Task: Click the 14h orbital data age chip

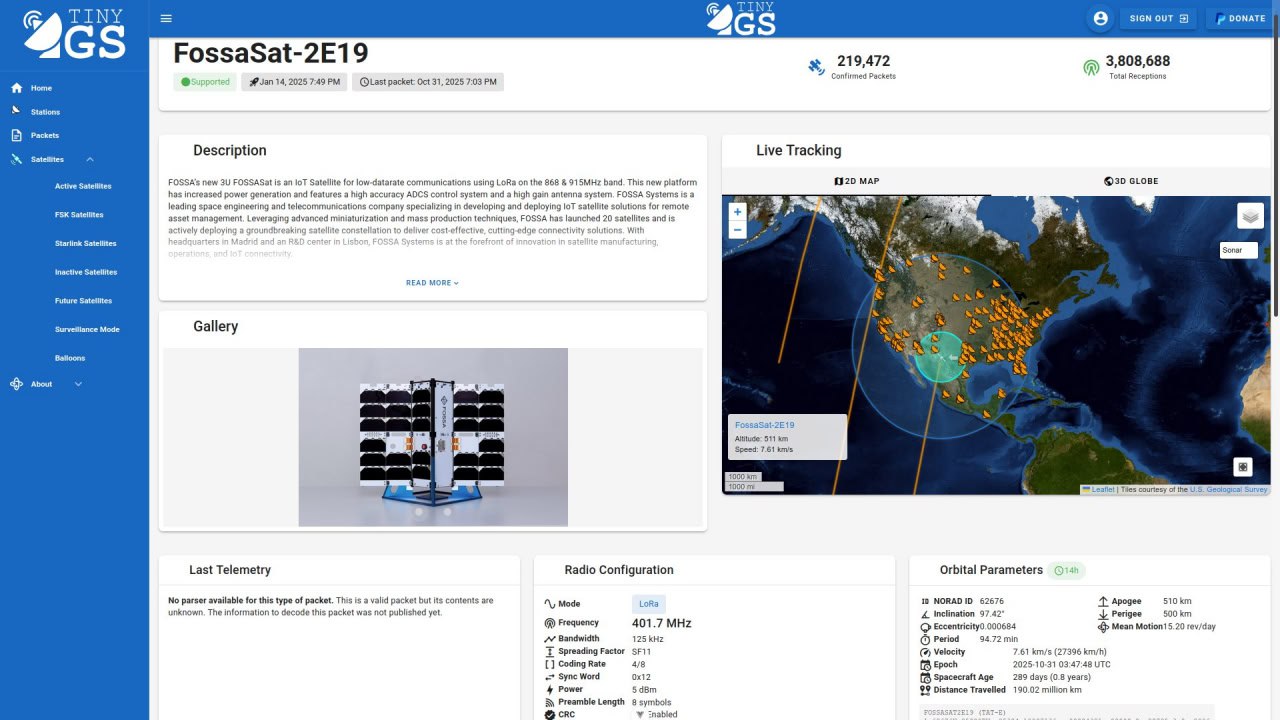Action: point(1066,570)
